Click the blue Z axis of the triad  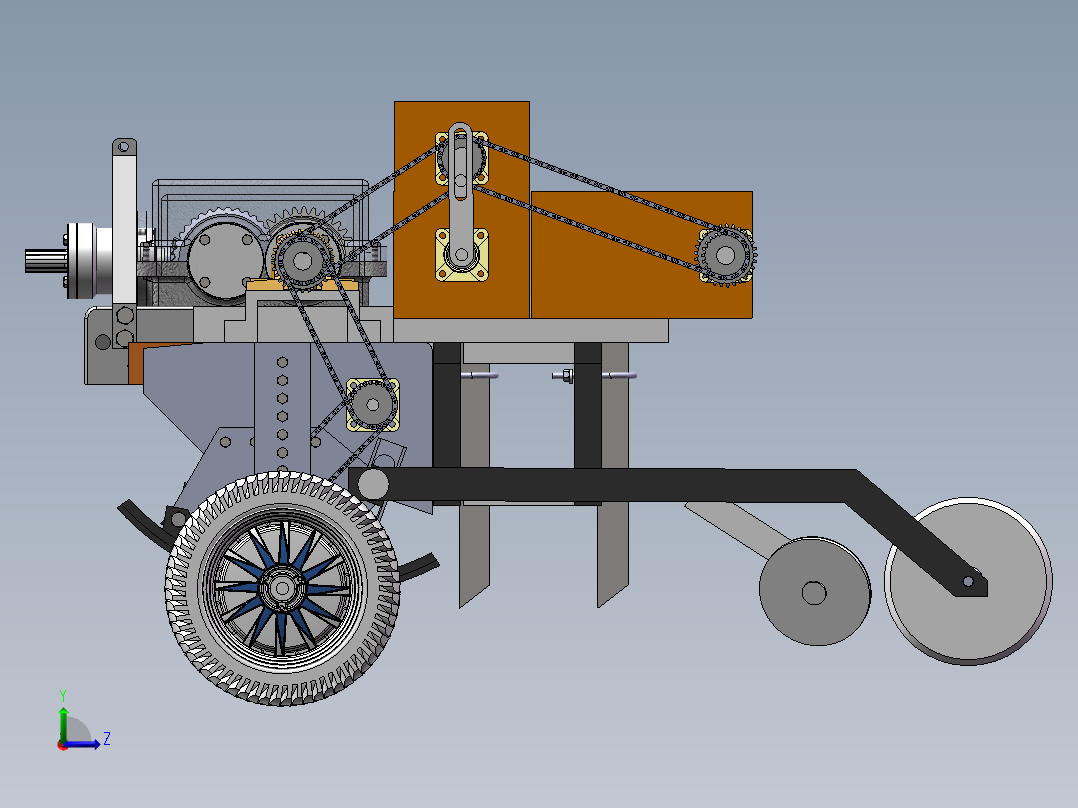coord(82,744)
